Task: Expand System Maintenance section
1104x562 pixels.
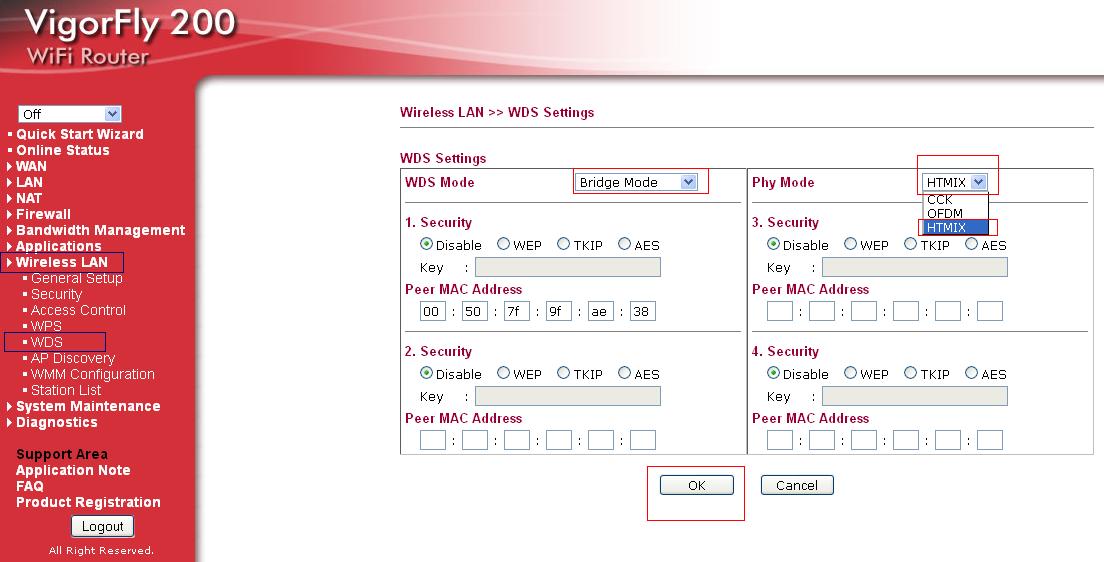Action: click(88, 406)
